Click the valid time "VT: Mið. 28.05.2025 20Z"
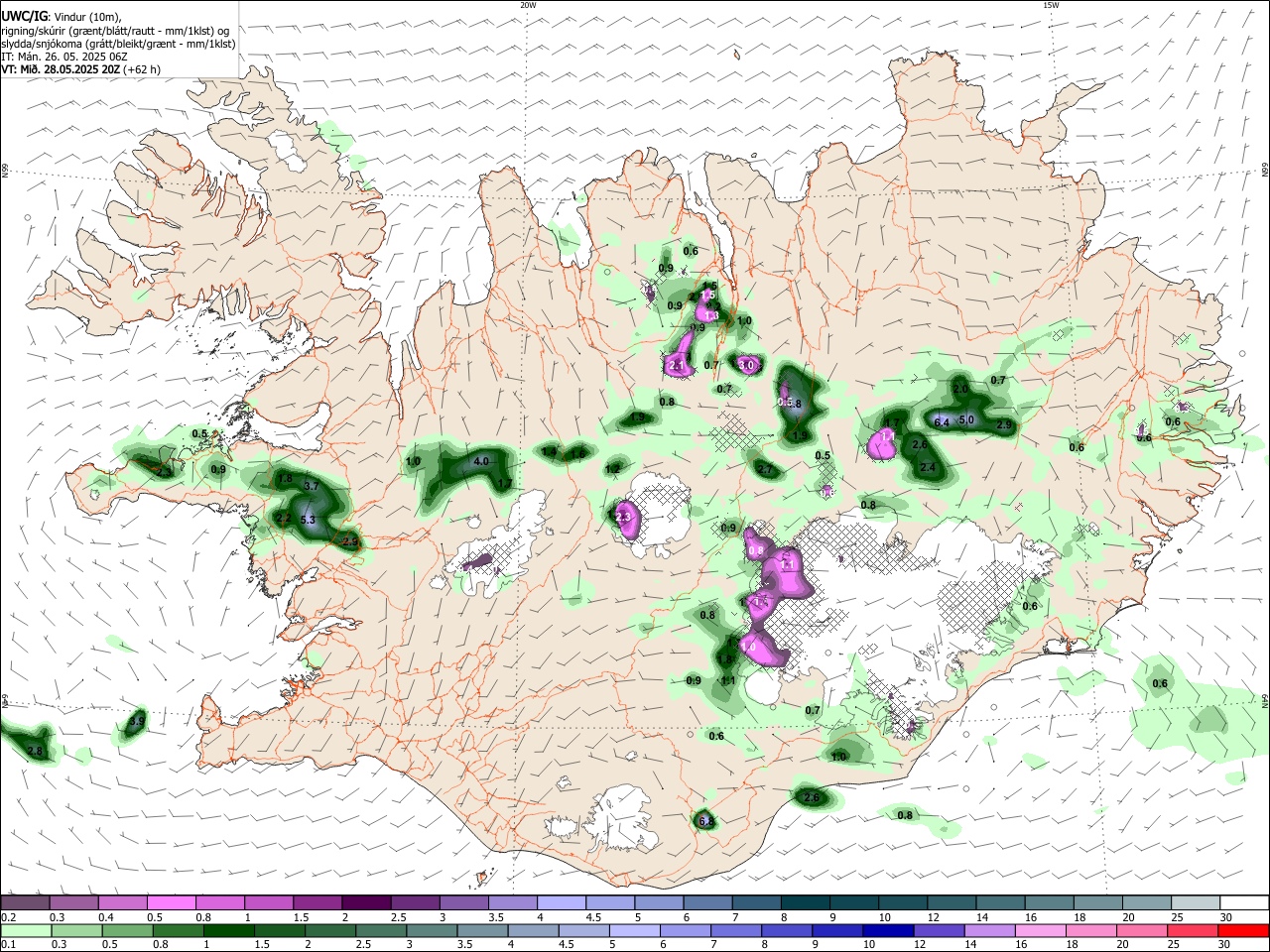Viewport: 1270px width, 952px height. (61, 69)
